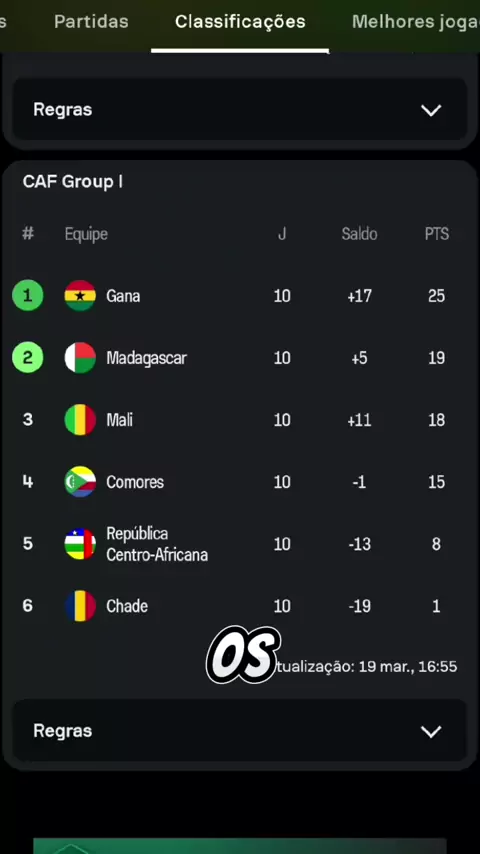This screenshot has height=854, width=480.
Task: Tap the Gana flag icon
Action: 80,296
